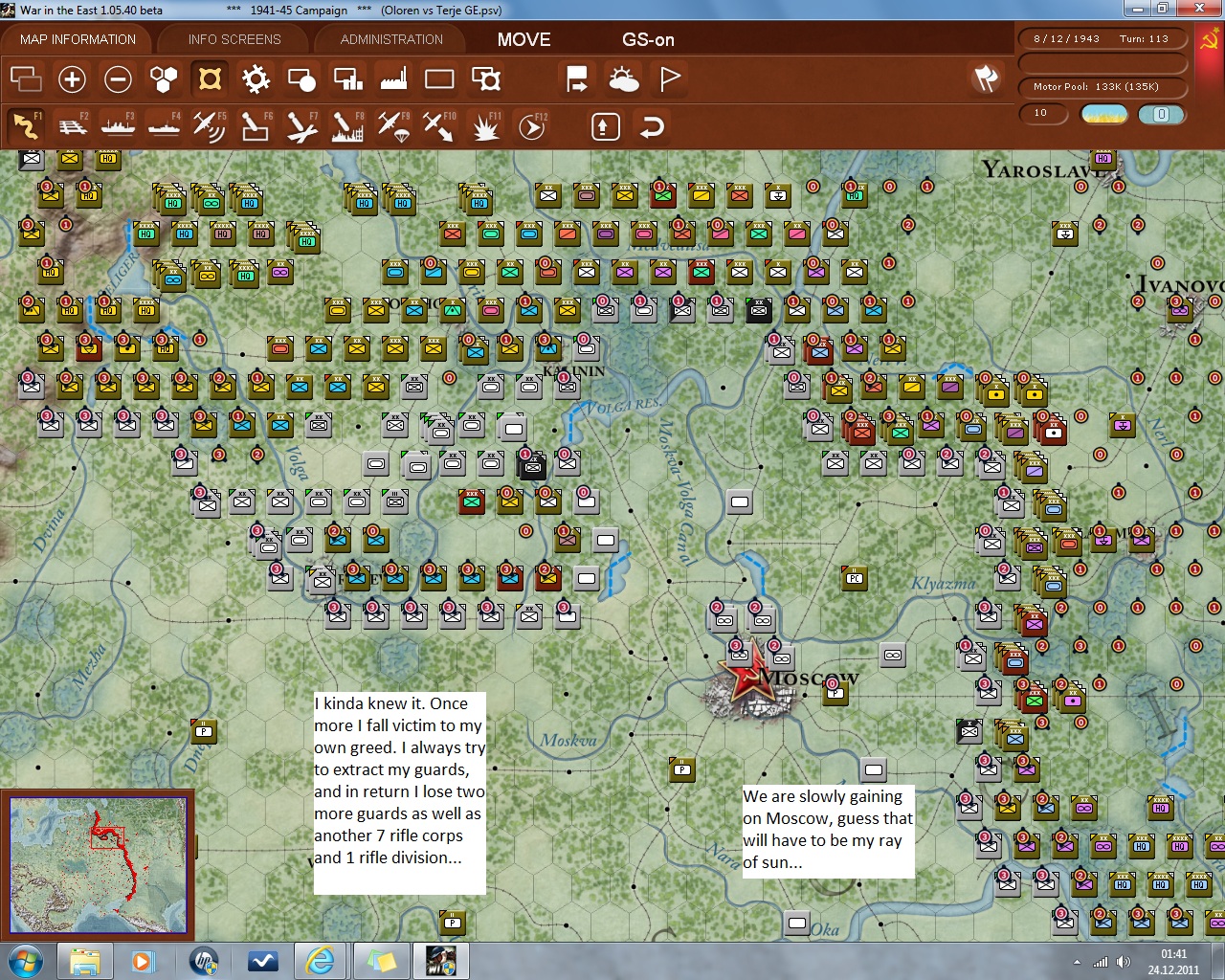
Task: Click the Motor Pool 133K readout
Action: 1102,86
